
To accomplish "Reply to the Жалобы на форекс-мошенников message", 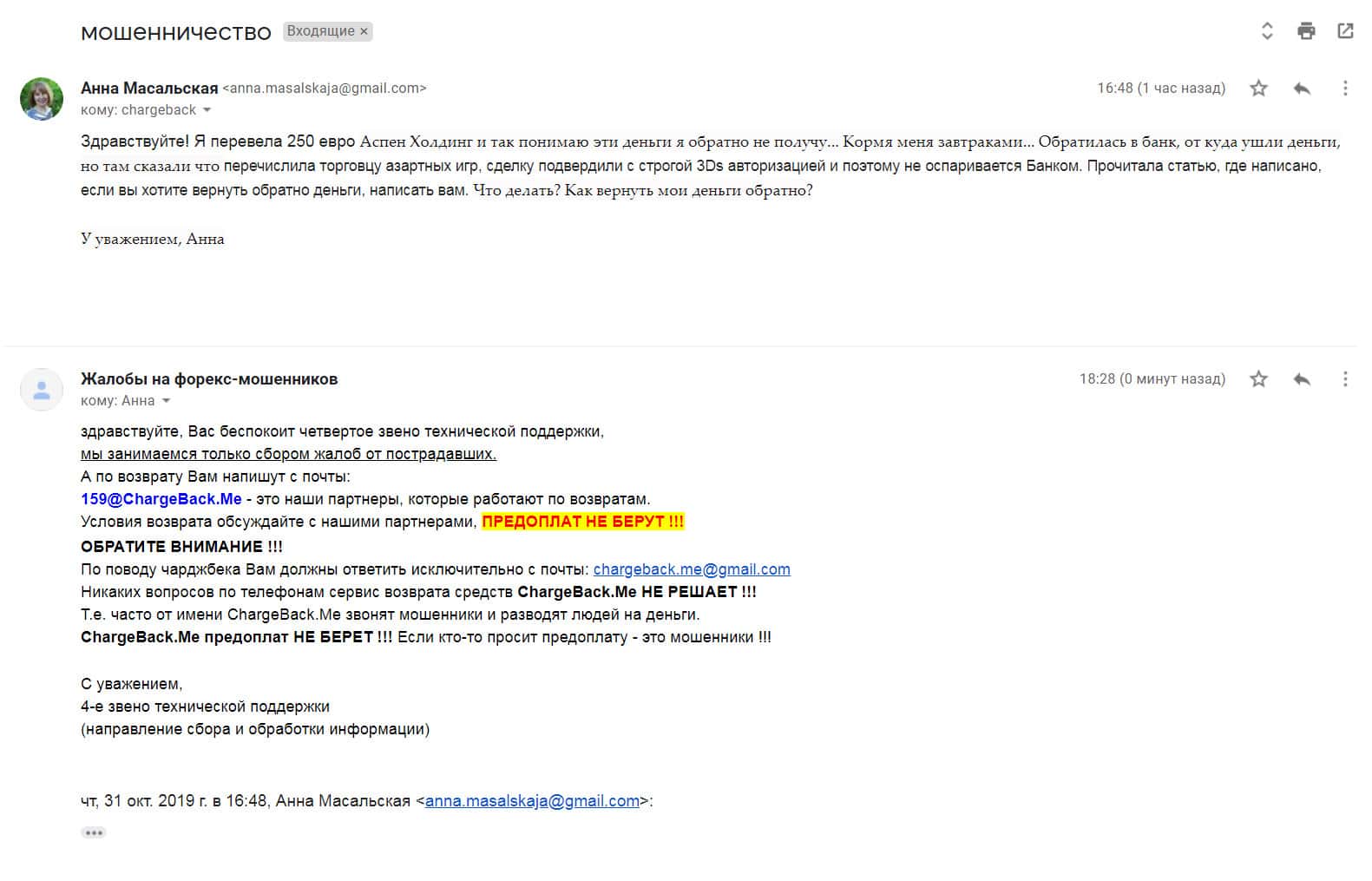I will (x=1302, y=378).
